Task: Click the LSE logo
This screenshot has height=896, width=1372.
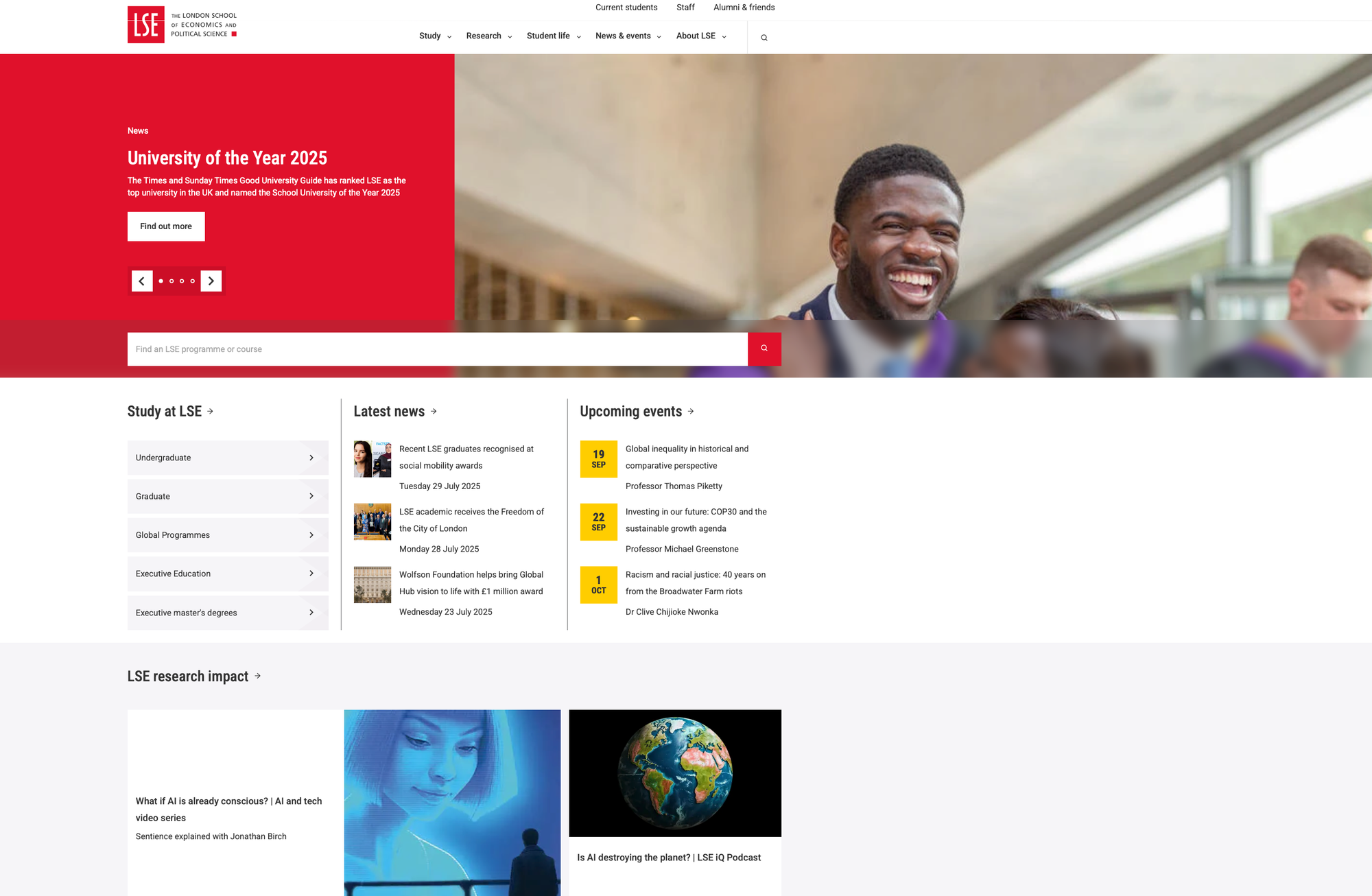Action: (181, 25)
